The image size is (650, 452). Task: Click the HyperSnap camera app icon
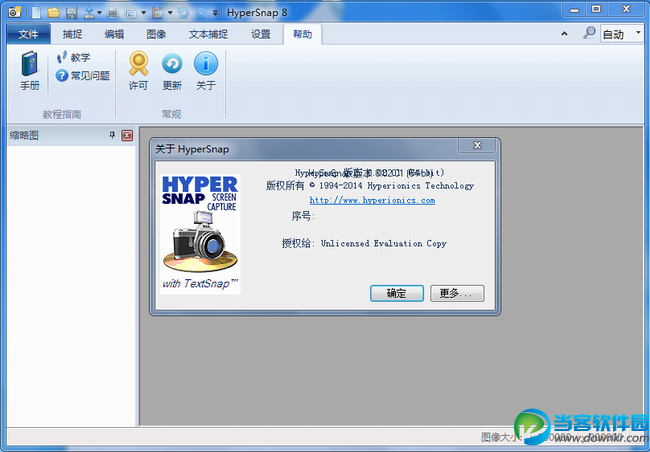point(15,12)
